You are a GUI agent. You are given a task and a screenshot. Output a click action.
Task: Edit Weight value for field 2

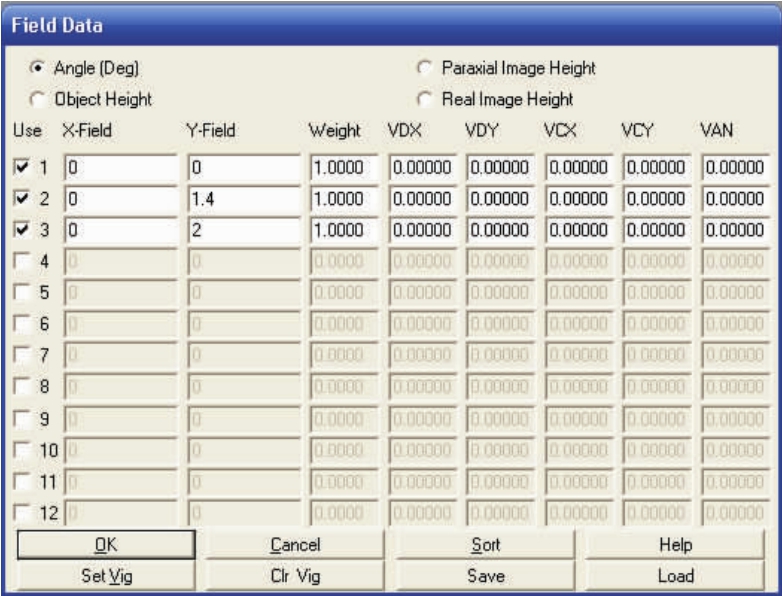[344, 199]
